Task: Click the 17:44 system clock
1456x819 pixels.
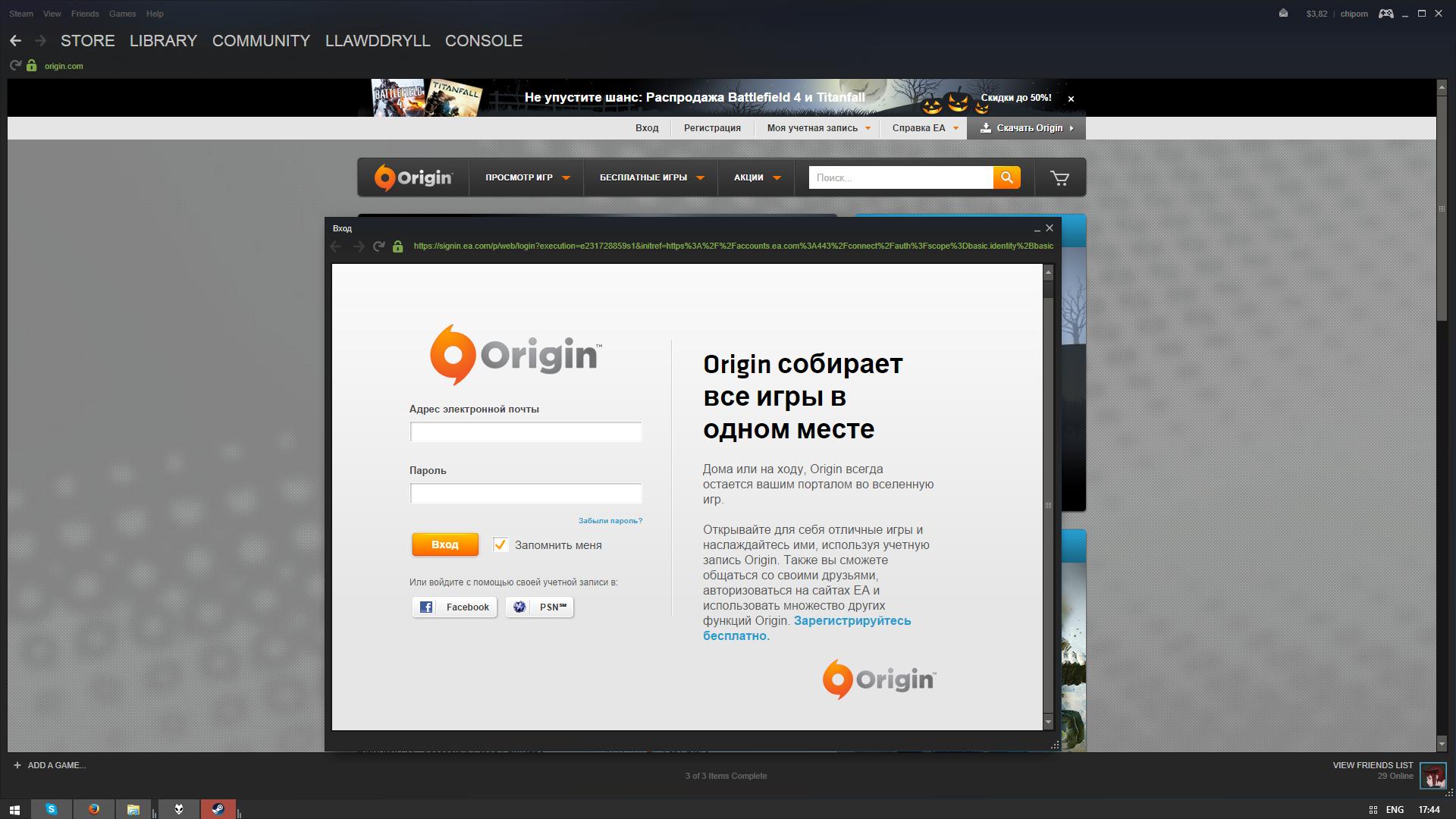Action: coord(1429,810)
